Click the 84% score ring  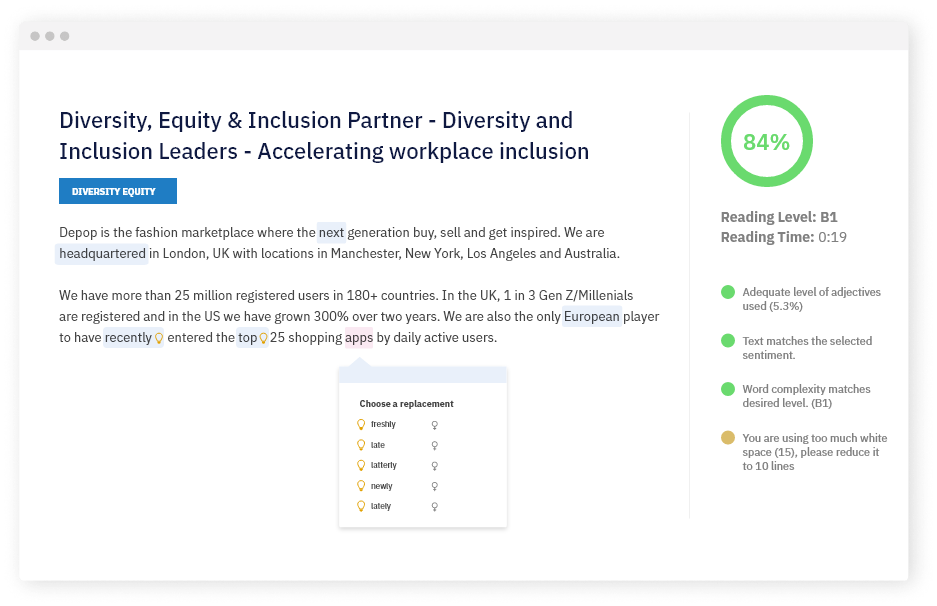pos(767,141)
